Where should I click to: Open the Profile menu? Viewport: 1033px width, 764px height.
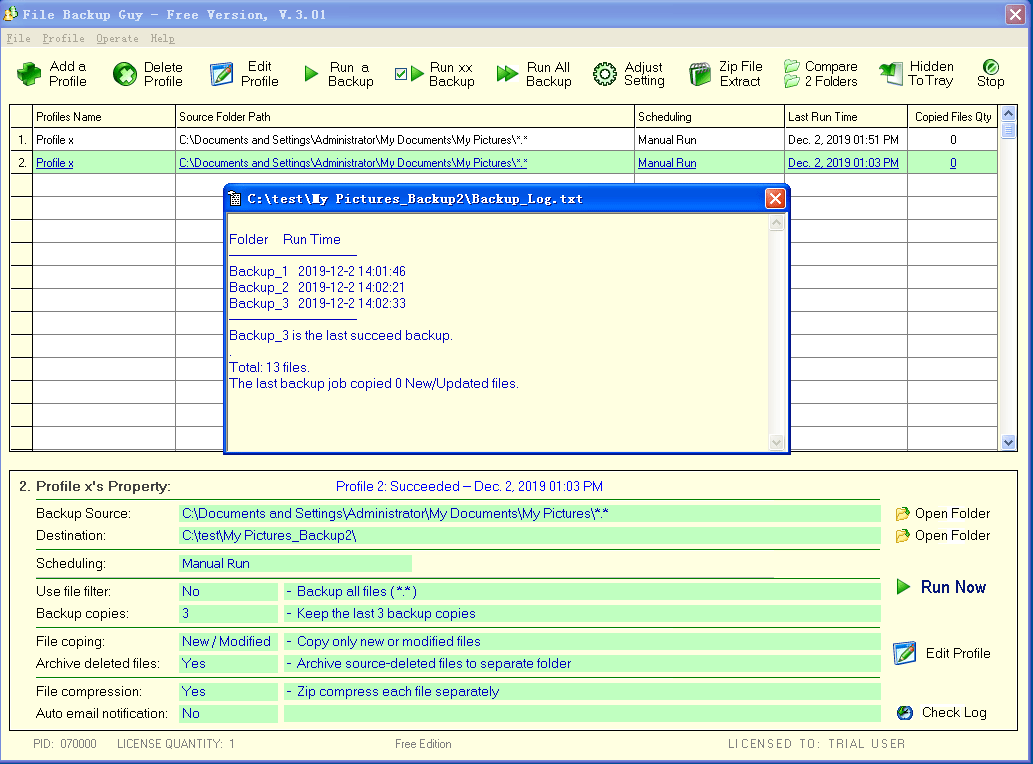(63, 38)
